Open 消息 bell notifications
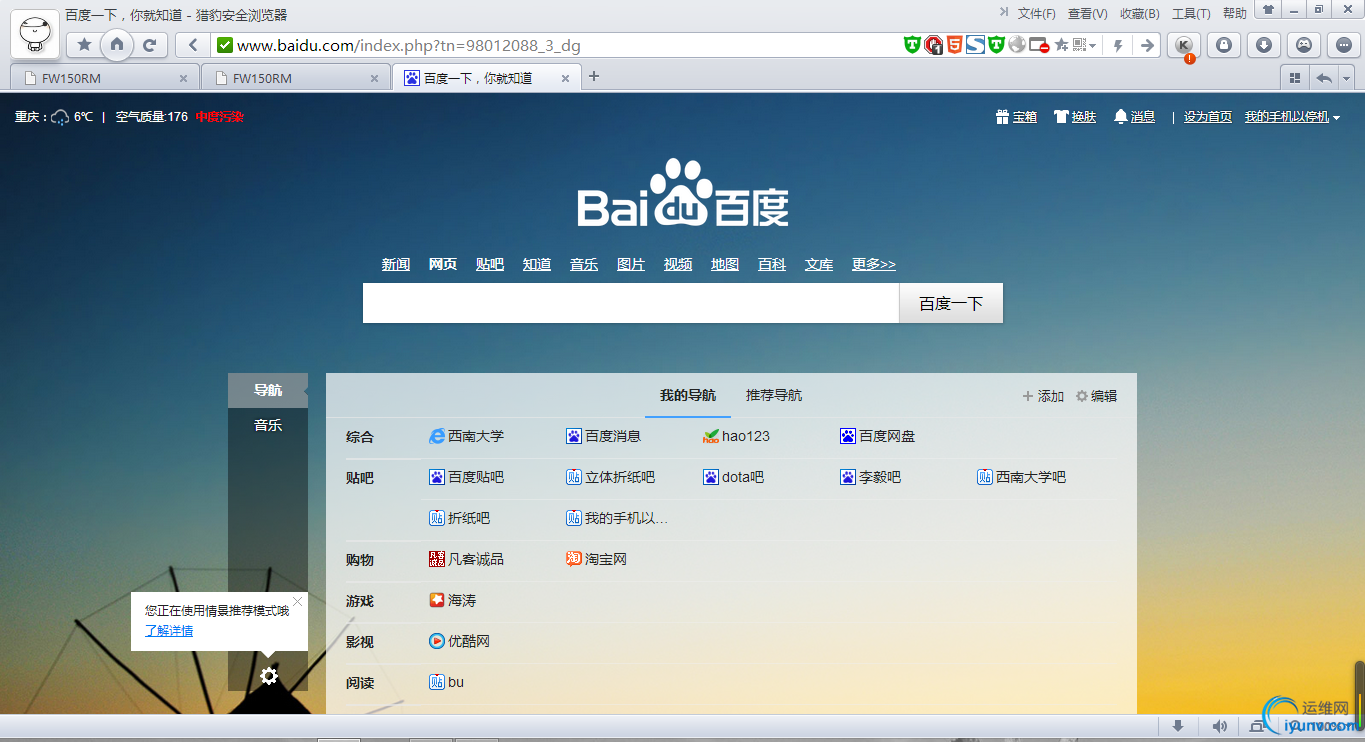 point(1135,117)
